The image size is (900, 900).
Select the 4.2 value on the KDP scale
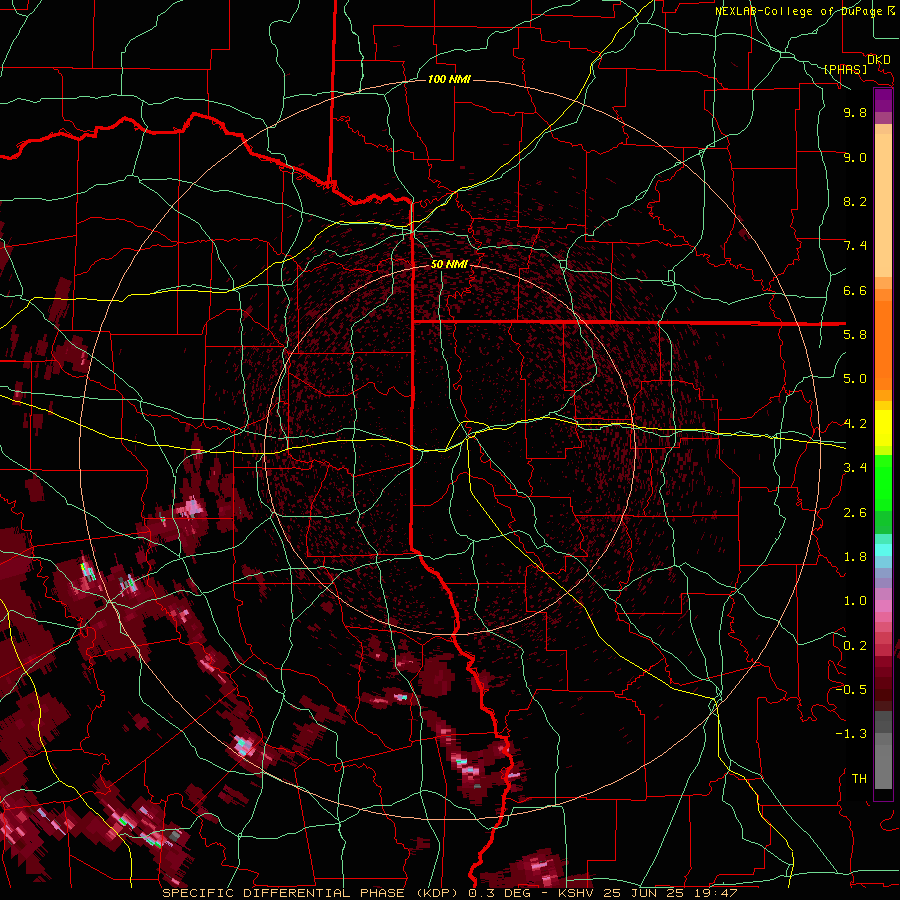[855, 424]
